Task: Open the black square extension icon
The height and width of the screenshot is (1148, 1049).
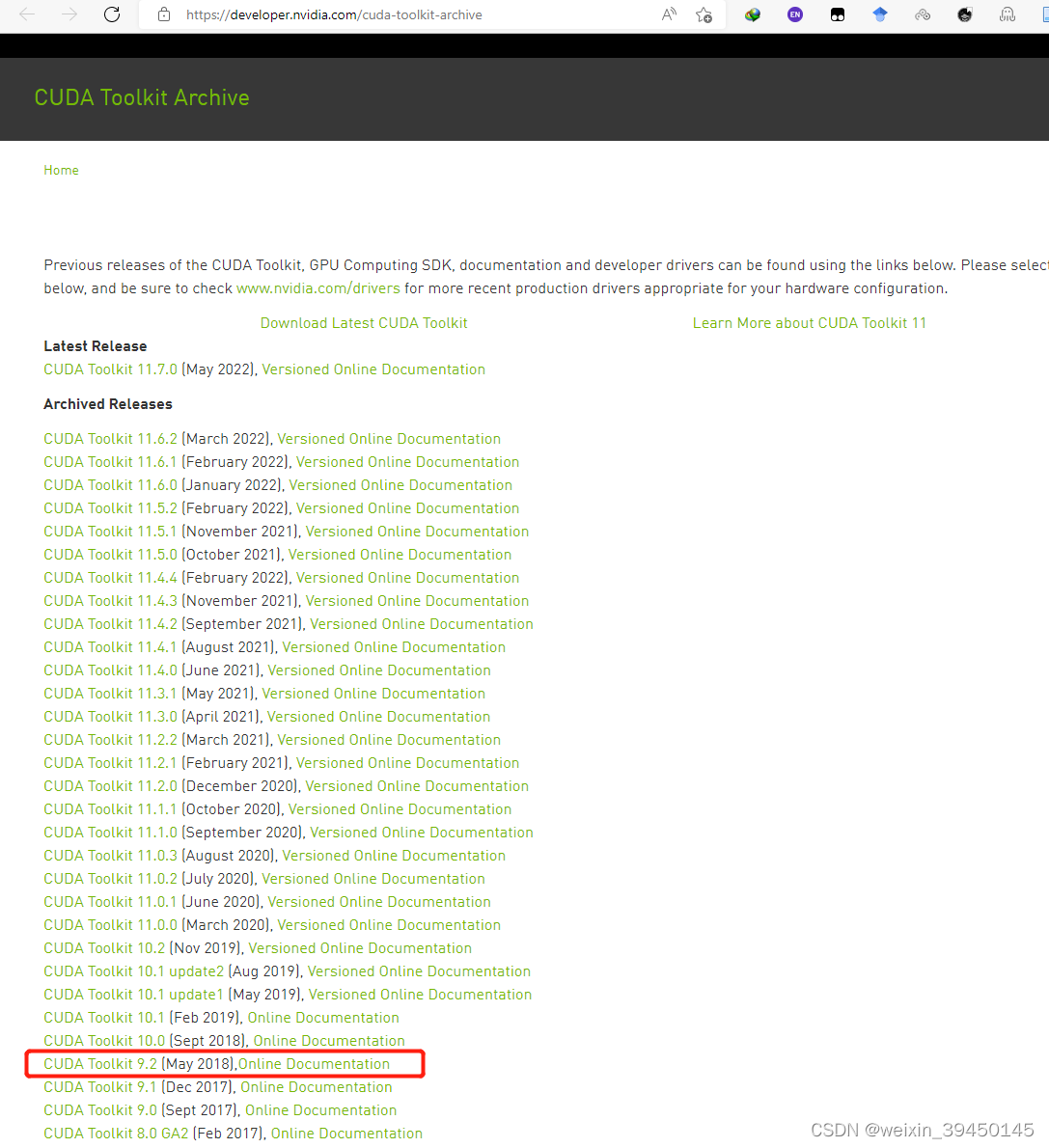Action: 838,14
